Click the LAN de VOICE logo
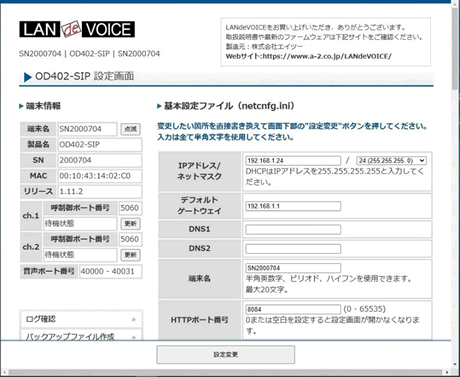The image size is (460, 377). (77, 29)
